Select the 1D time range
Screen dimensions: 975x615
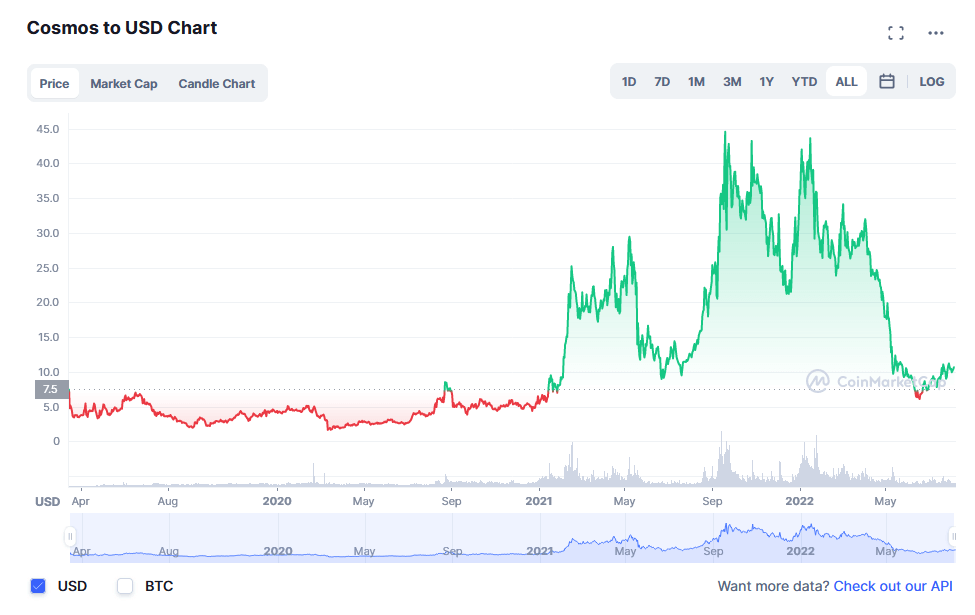coord(629,82)
